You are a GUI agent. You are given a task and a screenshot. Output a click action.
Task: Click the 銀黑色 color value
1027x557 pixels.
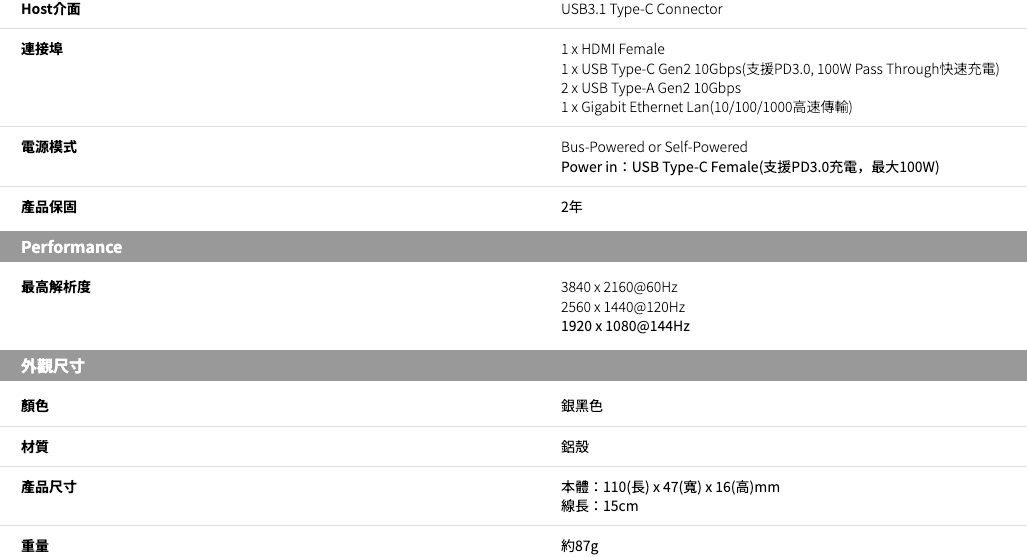pyautogui.click(x=582, y=406)
